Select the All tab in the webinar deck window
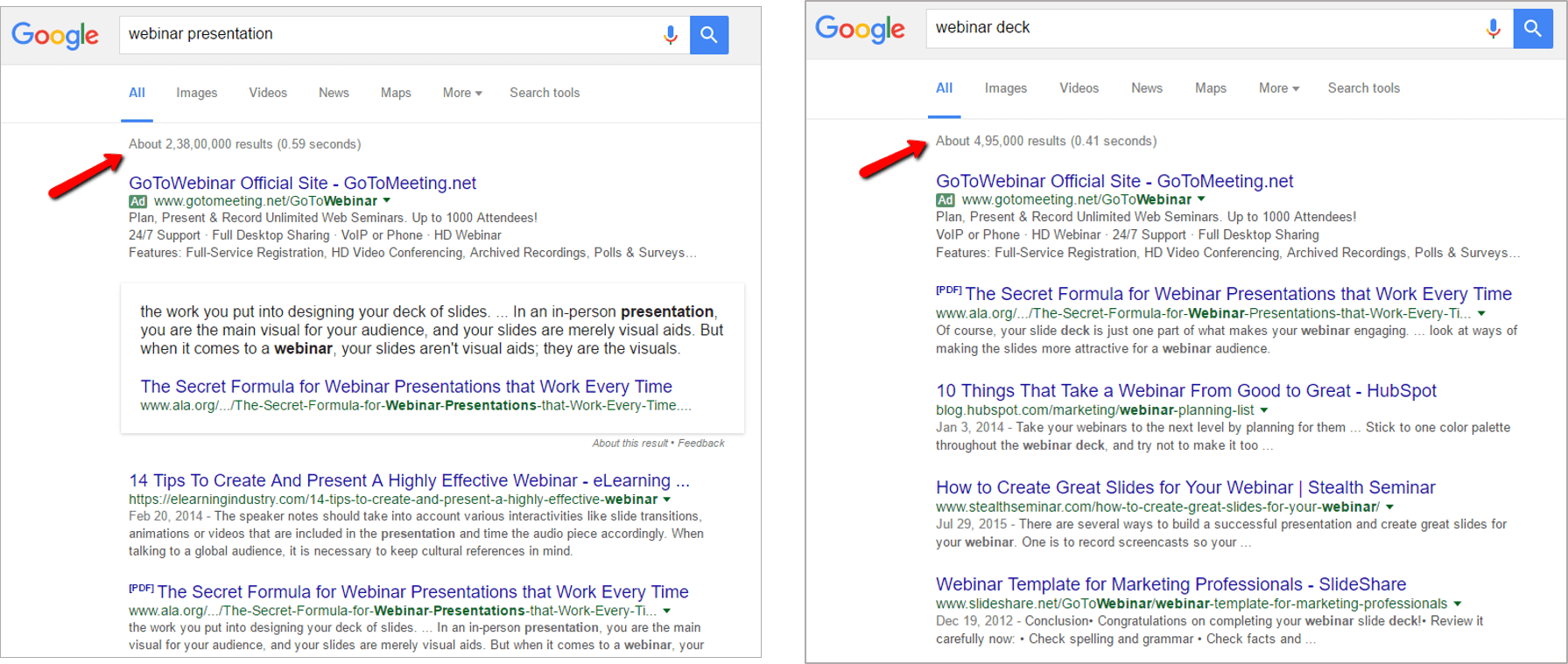This screenshot has height=664, width=1568. coord(945,88)
